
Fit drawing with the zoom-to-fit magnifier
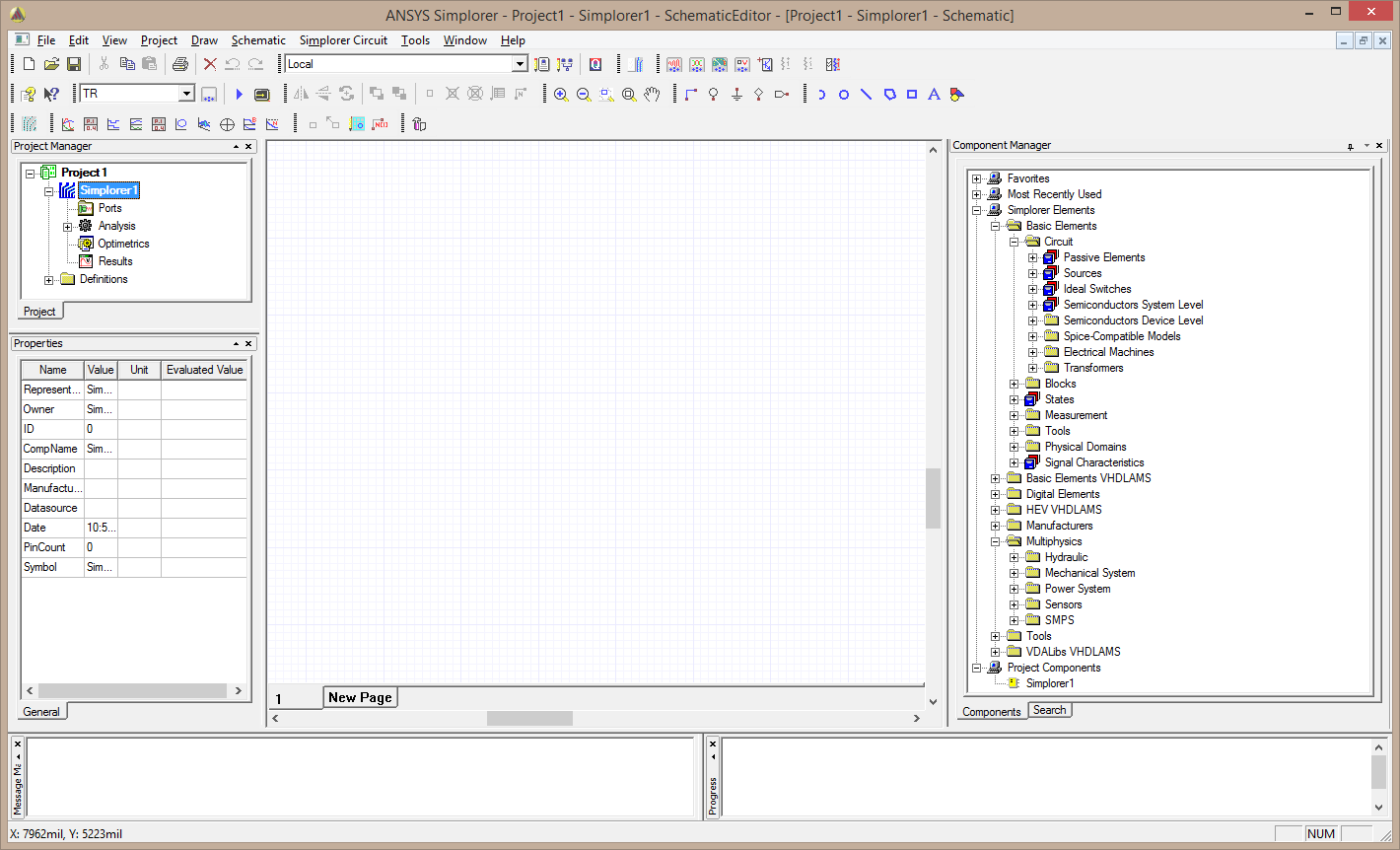click(x=629, y=94)
